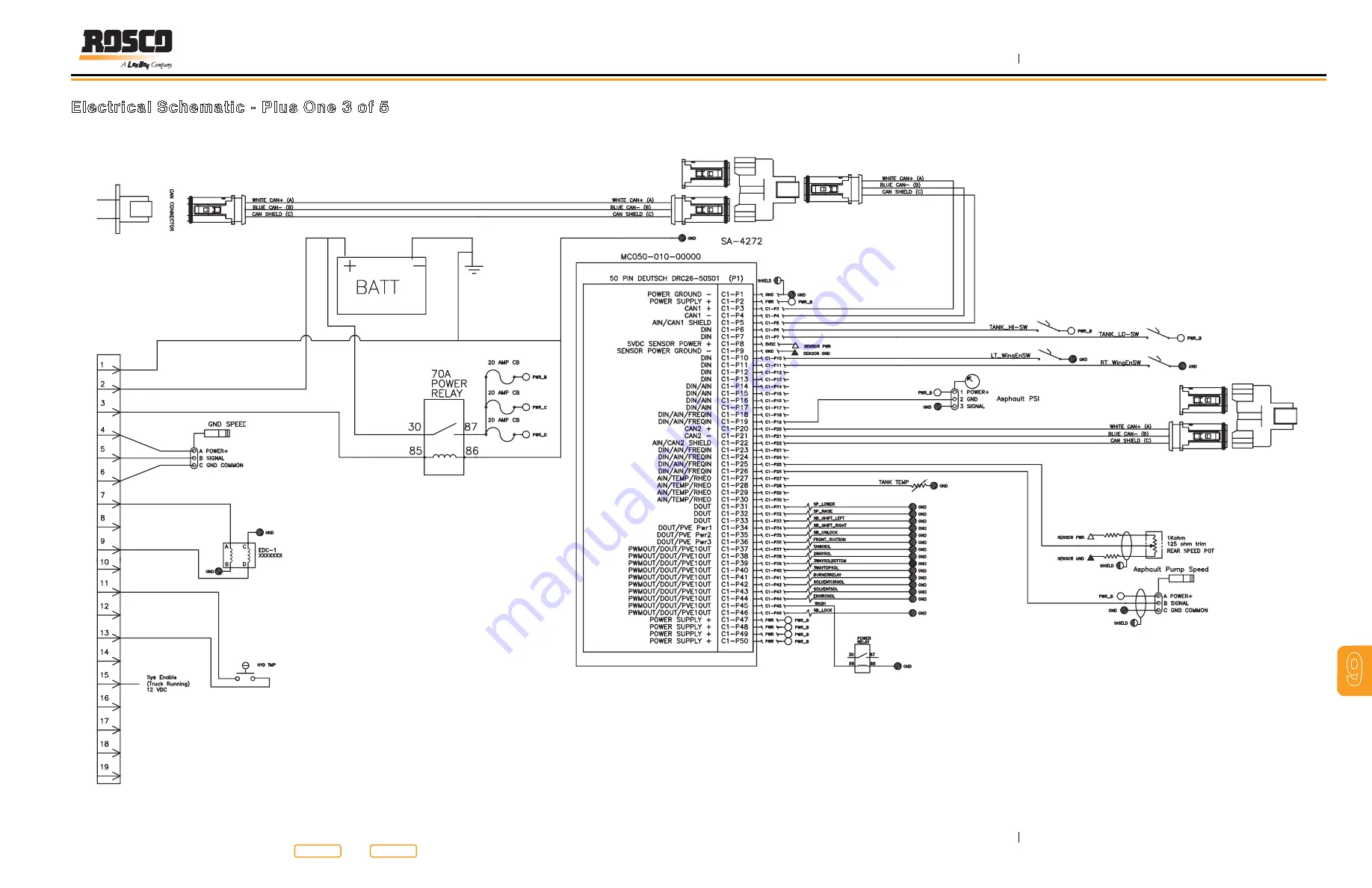Image resolution: width=1372 pixels, height=888 pixels.
Task: Click the RT_WingEnSW switch label
Action: tap(1121, 363)
